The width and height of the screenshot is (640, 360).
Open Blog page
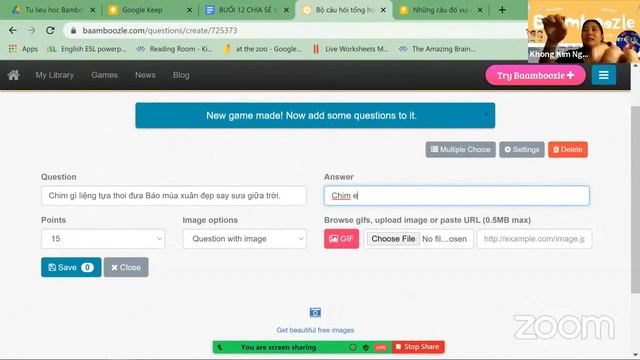click(x=181, y=75)
